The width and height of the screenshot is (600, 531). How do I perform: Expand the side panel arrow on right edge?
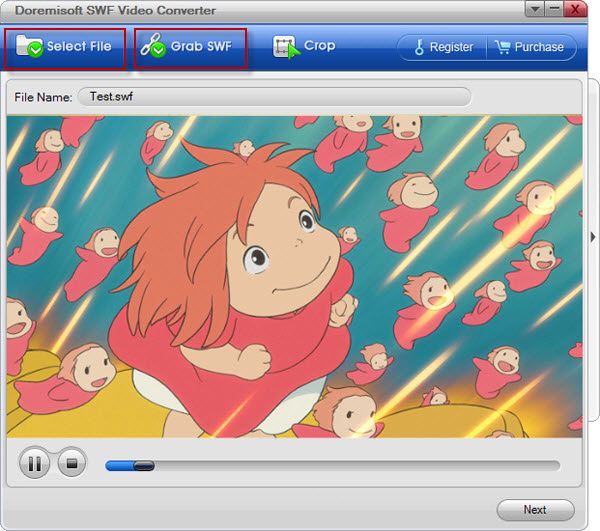pos(593,237)
